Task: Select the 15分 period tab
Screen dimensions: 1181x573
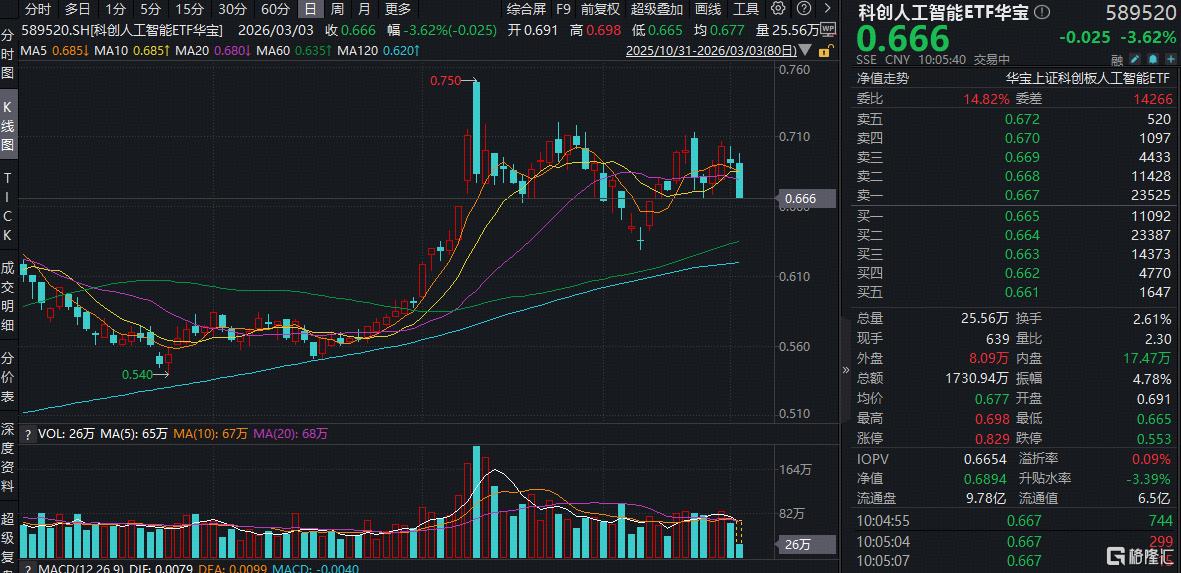Action: point(189,9)
